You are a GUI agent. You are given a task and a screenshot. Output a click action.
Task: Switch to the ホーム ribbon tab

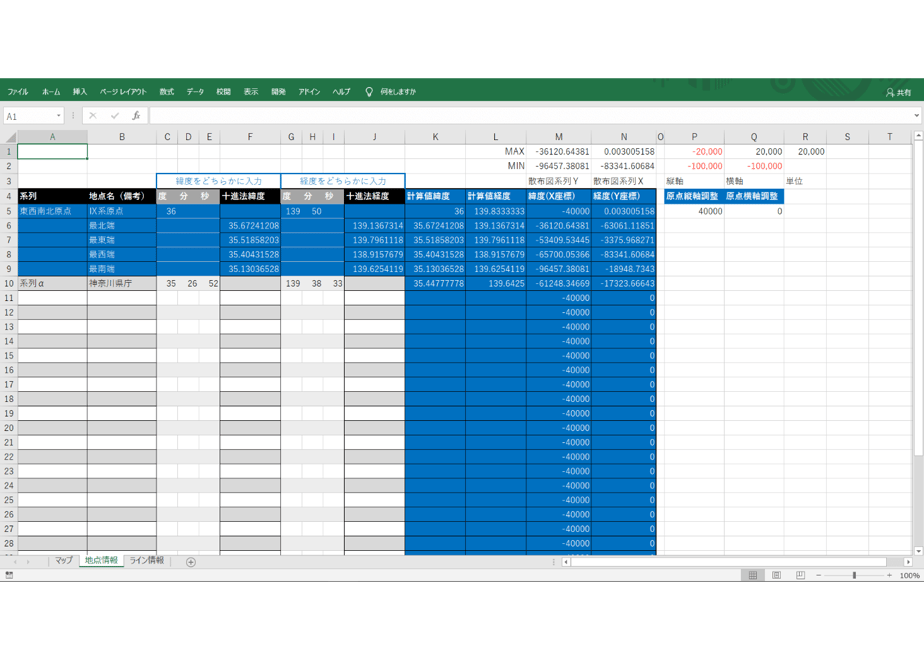[51, 92]
